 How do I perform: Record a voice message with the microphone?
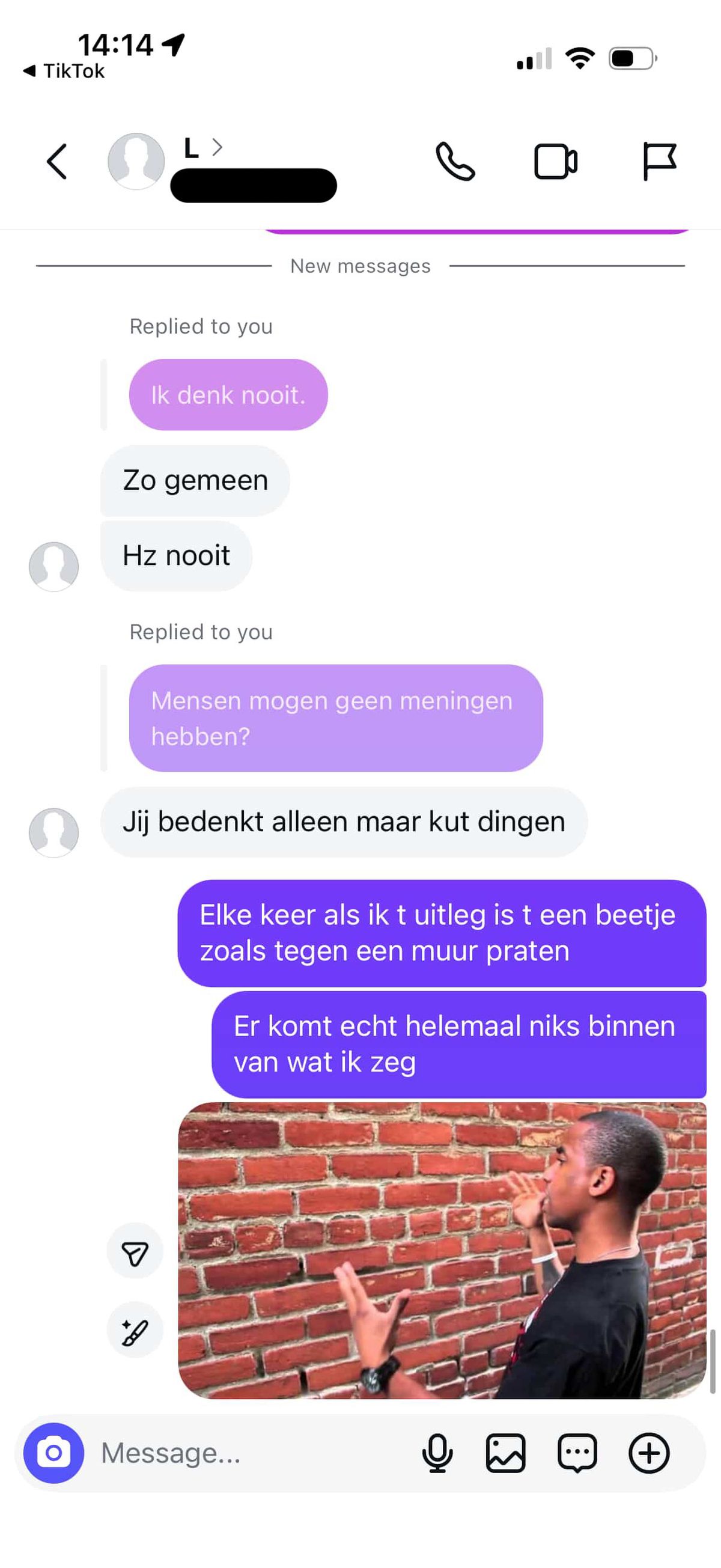tap(437, 1453)
